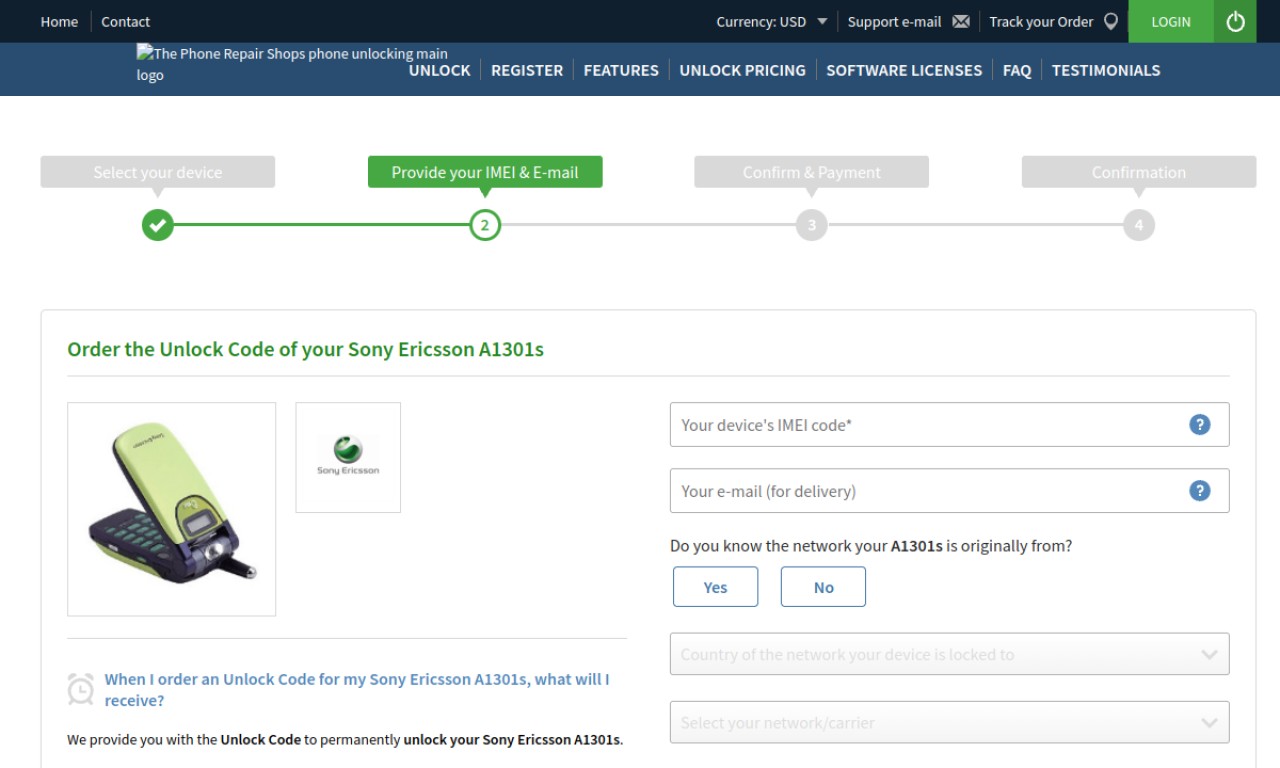Click the Confirm & Payment step label
Image resolution: width=1280 pixels, height=768 pixels.
pyautogui.click(x=811, y=172)
